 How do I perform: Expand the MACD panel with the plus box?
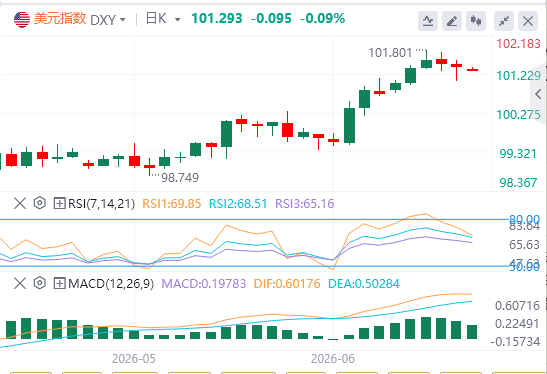coord(59,283)
